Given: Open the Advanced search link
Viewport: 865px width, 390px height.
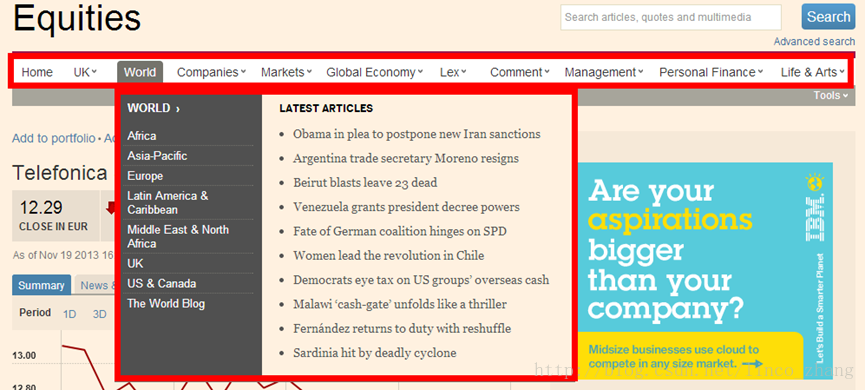Looking at the screenshot, I should click(814, 41).
